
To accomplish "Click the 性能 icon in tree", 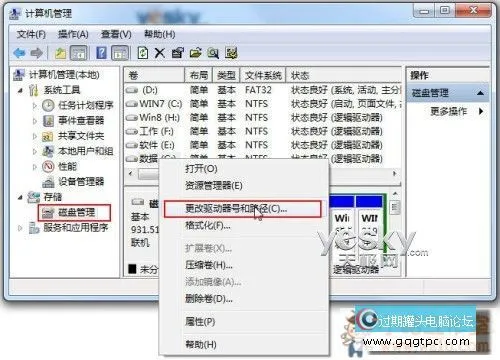I will point(48,166).
